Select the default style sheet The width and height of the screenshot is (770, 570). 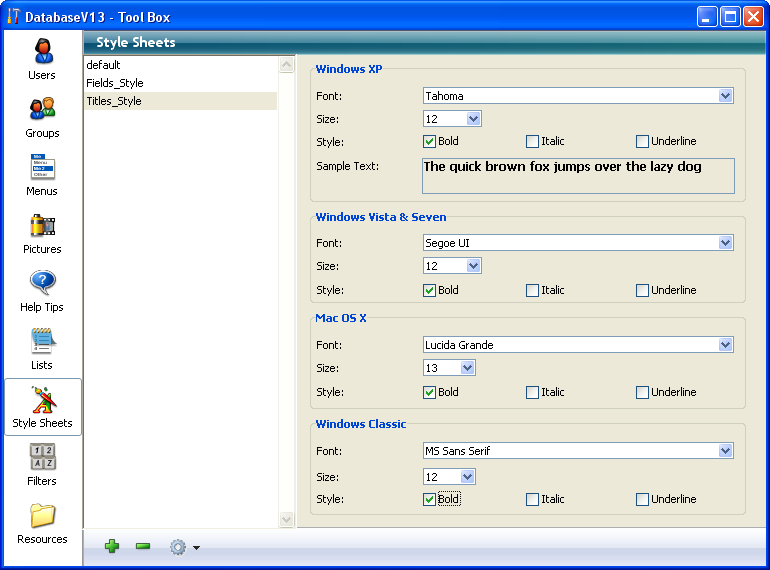click(x=103, y=65)
